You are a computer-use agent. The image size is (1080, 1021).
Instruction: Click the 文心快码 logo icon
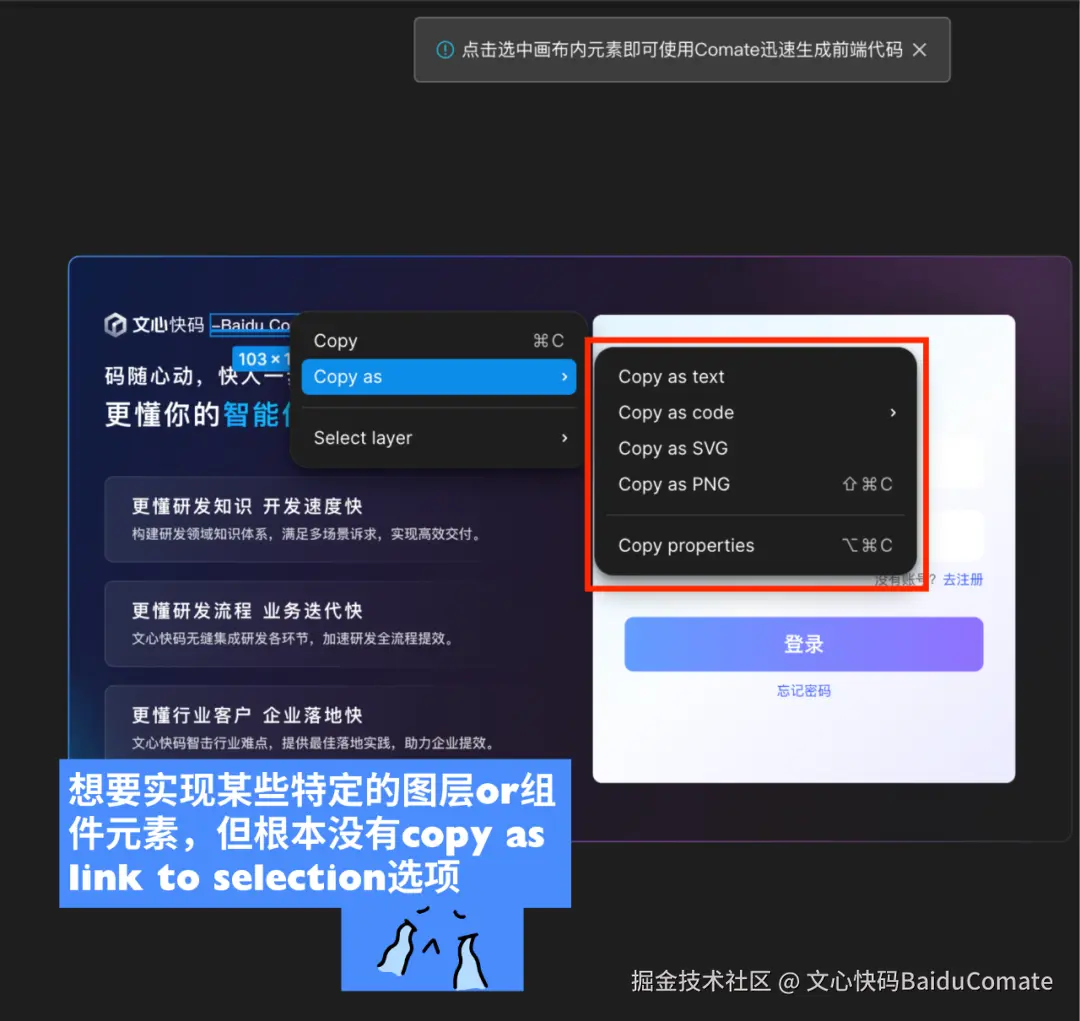(x=115, y=324)
